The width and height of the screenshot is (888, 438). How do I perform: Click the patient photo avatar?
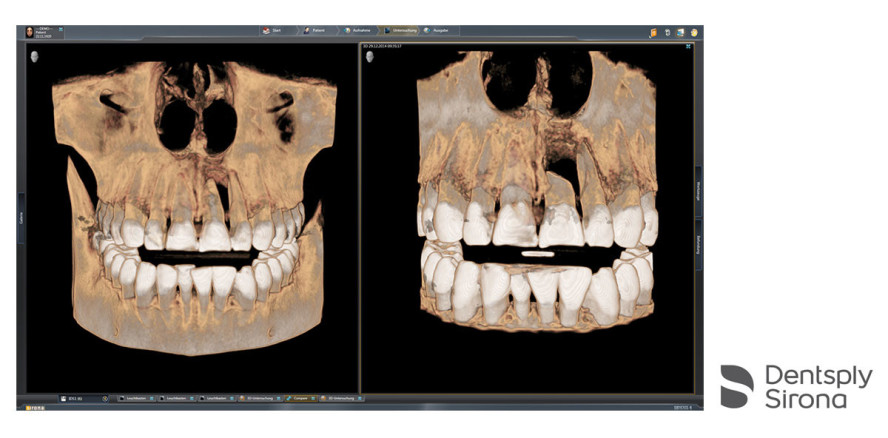[x=25, y=32]
